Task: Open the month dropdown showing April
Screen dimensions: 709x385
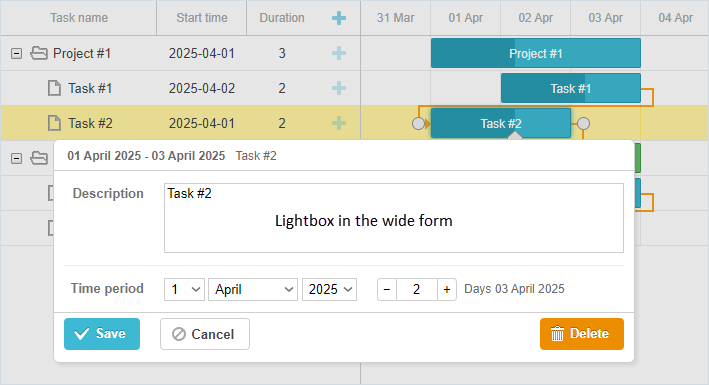Action: pyautogui.click(x=253, y=290)
